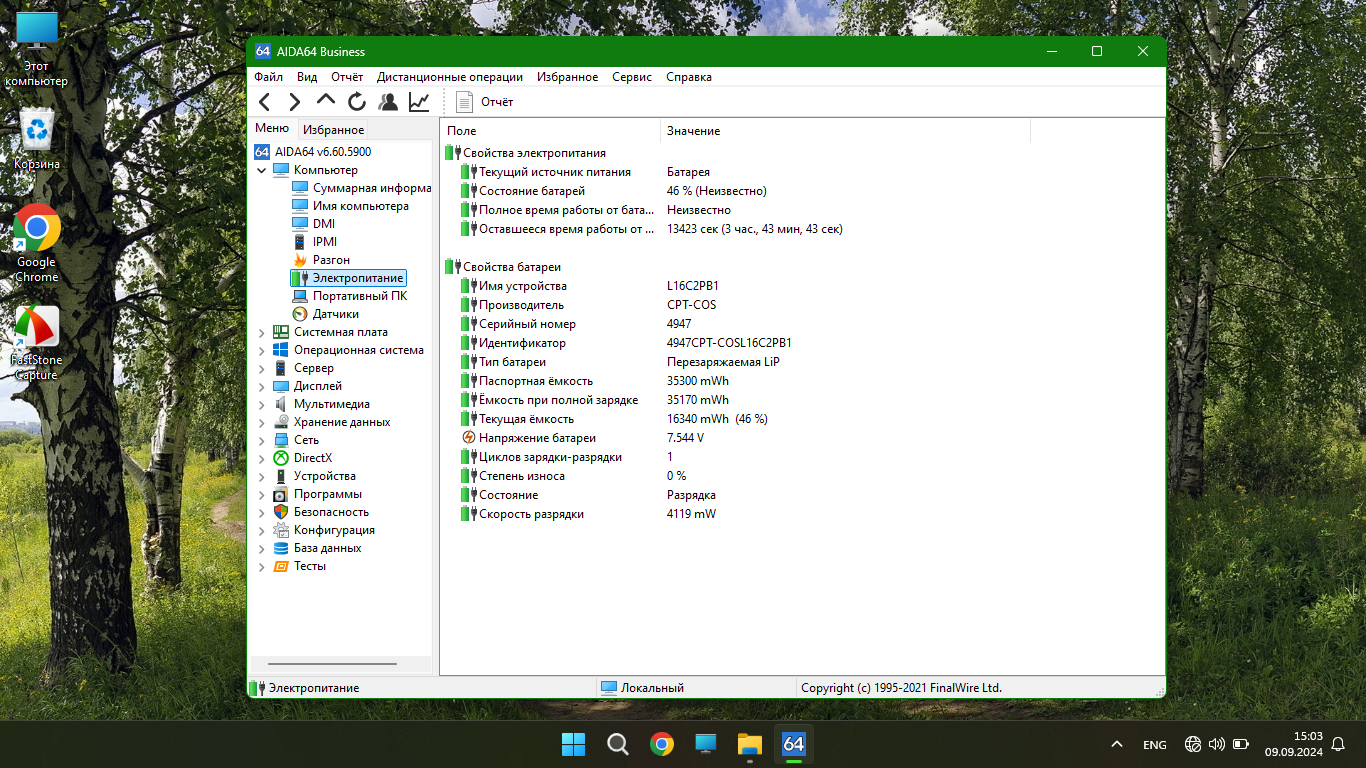Screen dimensions: 1366x768
Task: Open the graph chart icon in toolbar
Action: 419,102
